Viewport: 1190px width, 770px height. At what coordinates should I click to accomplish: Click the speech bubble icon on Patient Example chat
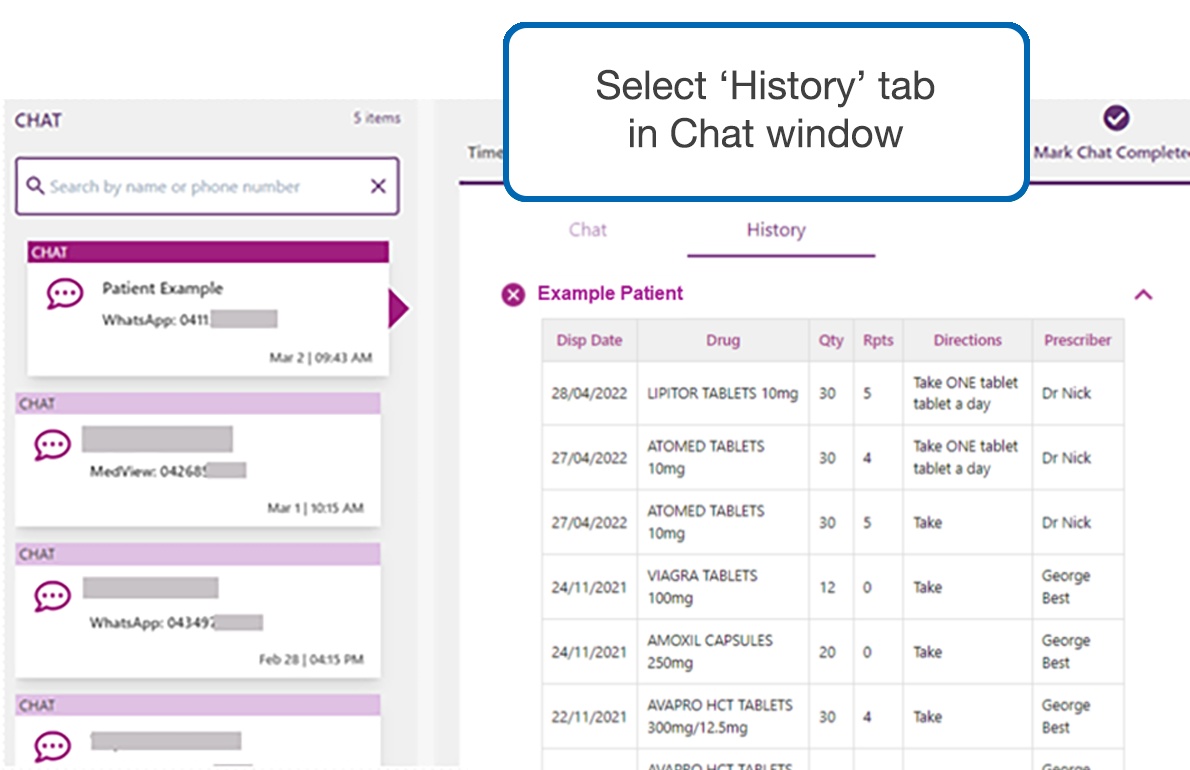64,294
